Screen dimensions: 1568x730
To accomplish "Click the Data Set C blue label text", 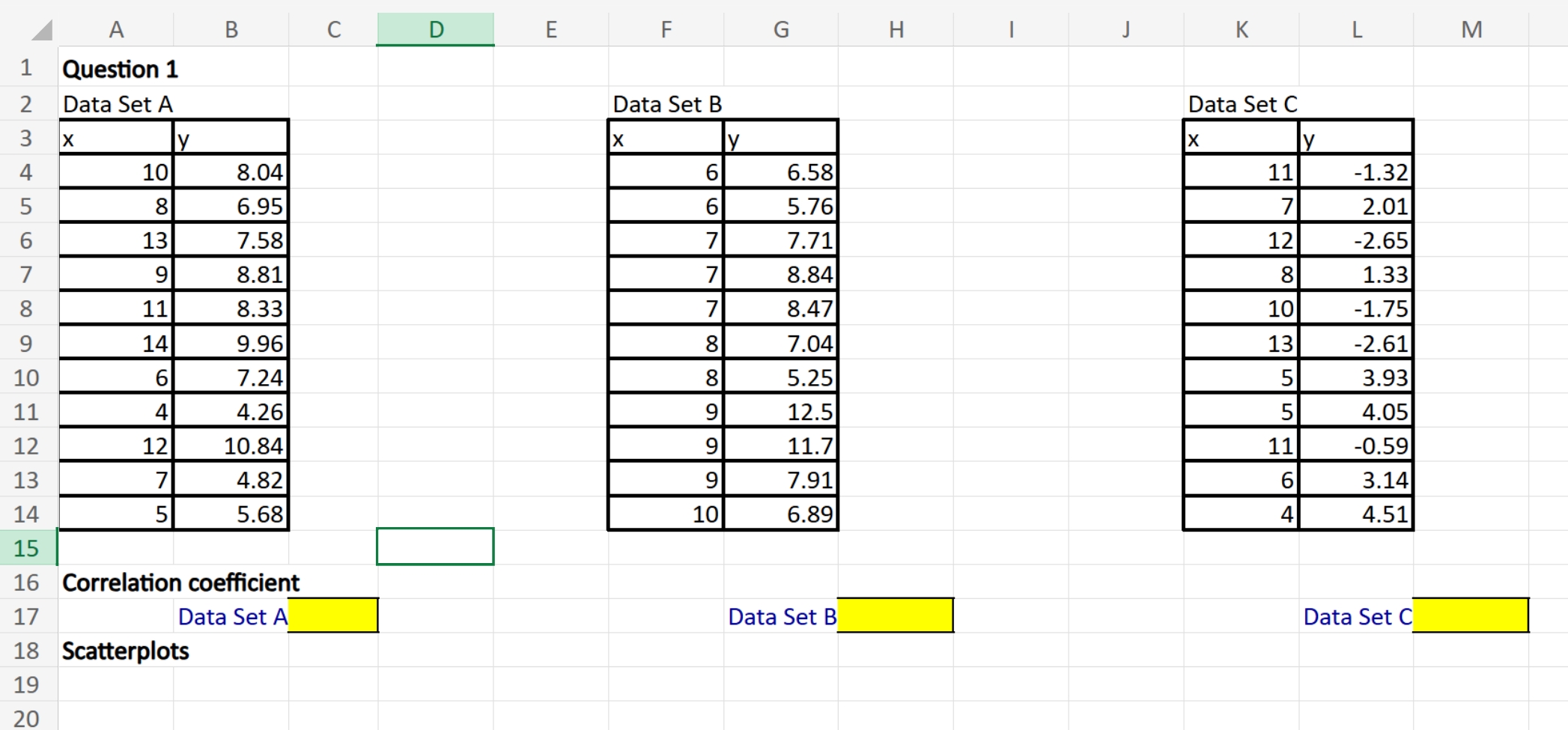I will (1357, 616).
